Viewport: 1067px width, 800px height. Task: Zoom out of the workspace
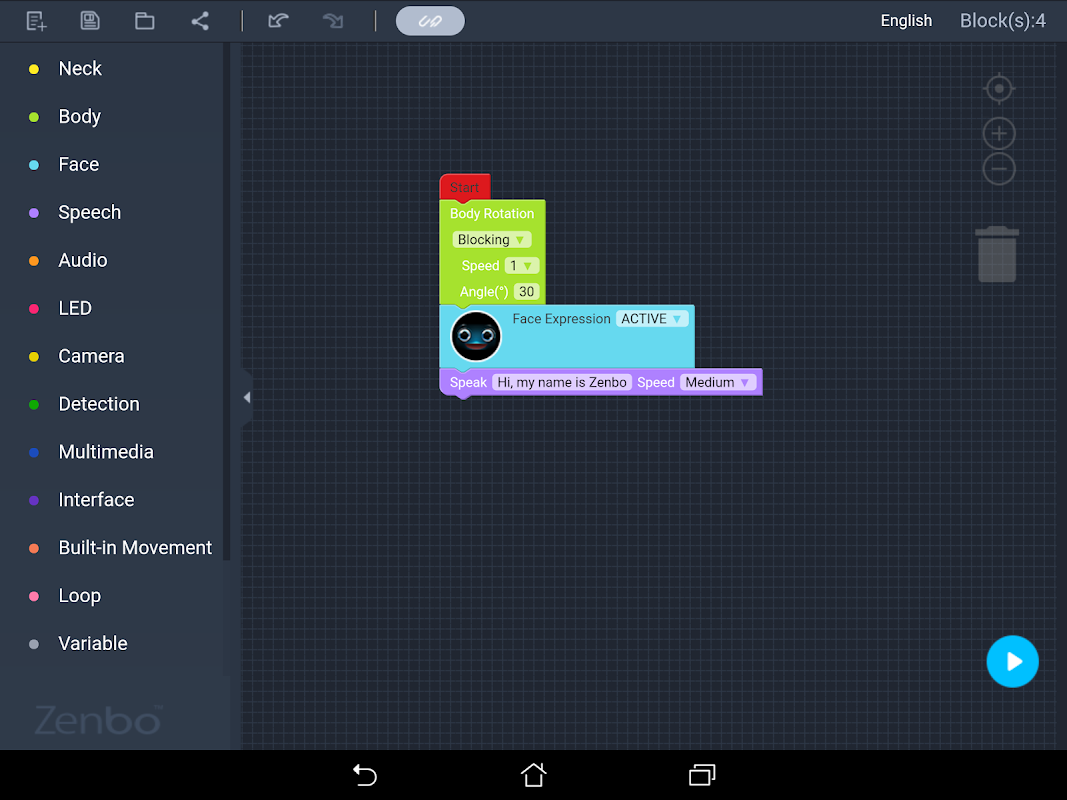click(x=999, y=169)
